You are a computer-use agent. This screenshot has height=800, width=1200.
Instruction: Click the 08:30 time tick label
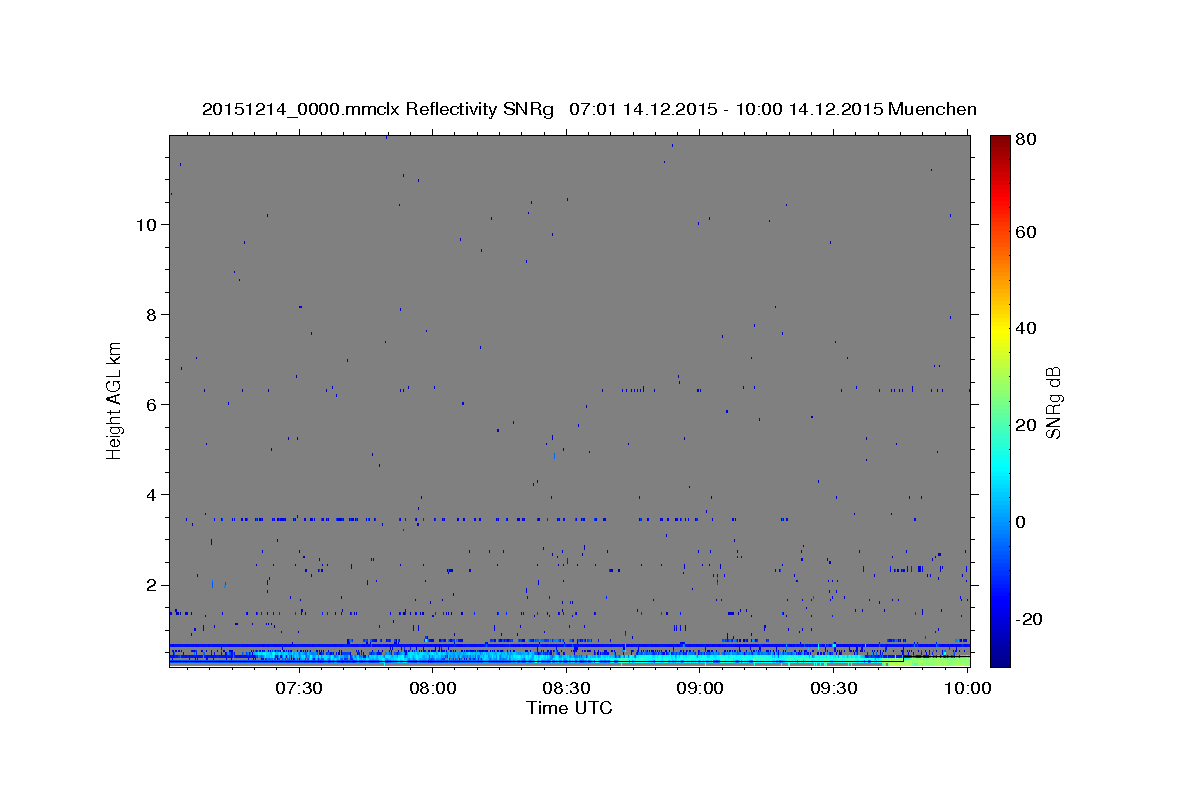566,687
